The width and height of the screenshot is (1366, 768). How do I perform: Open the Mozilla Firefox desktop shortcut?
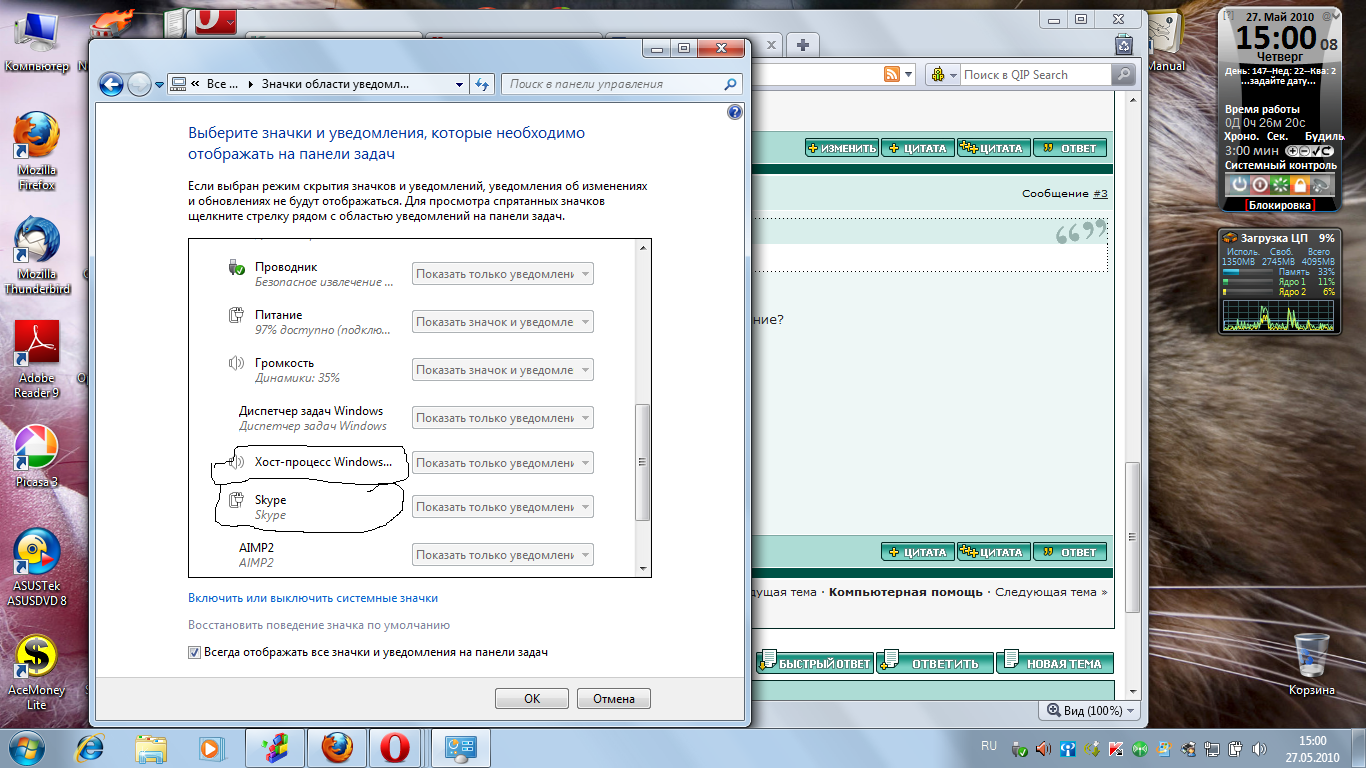37,151
